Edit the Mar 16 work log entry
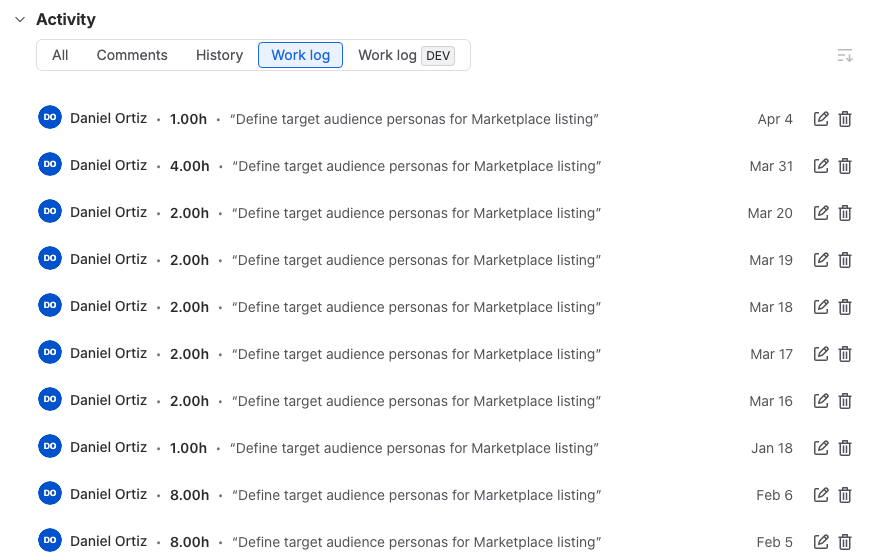 [x=821, y=401]
